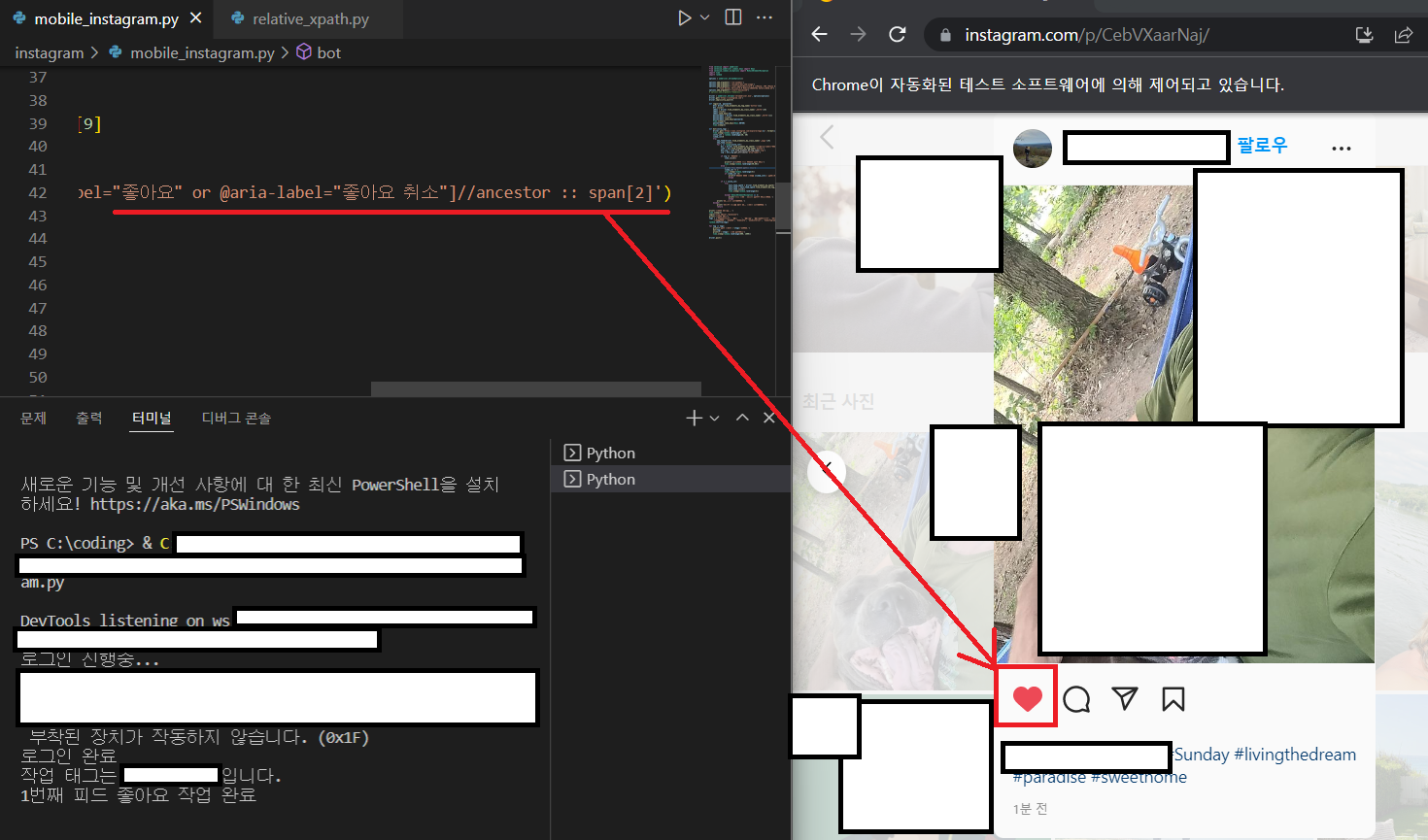Go back in Chrome browser
1428x840 pixels.
point(819,34)
